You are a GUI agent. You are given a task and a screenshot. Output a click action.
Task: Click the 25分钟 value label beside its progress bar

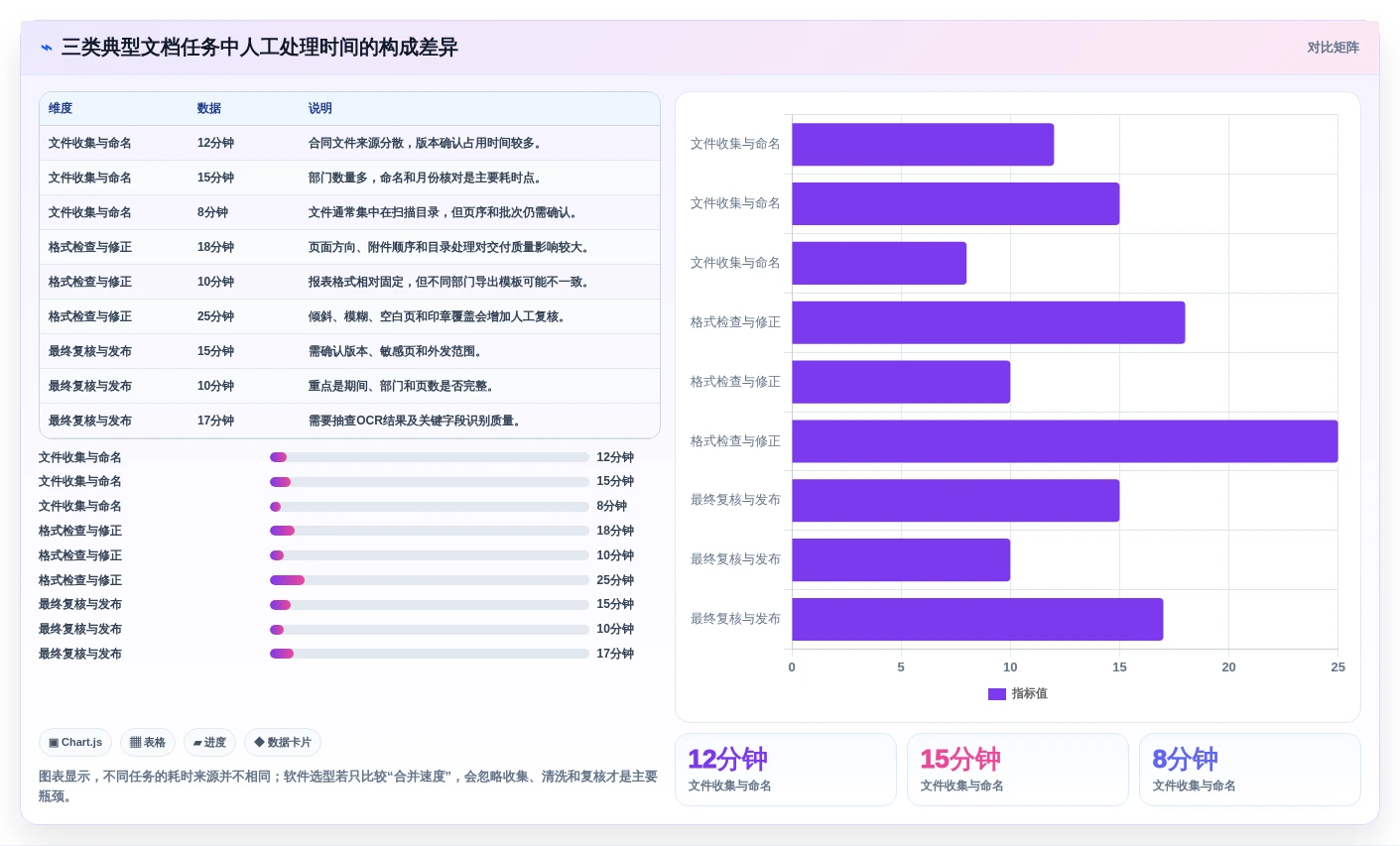[615, 580]
